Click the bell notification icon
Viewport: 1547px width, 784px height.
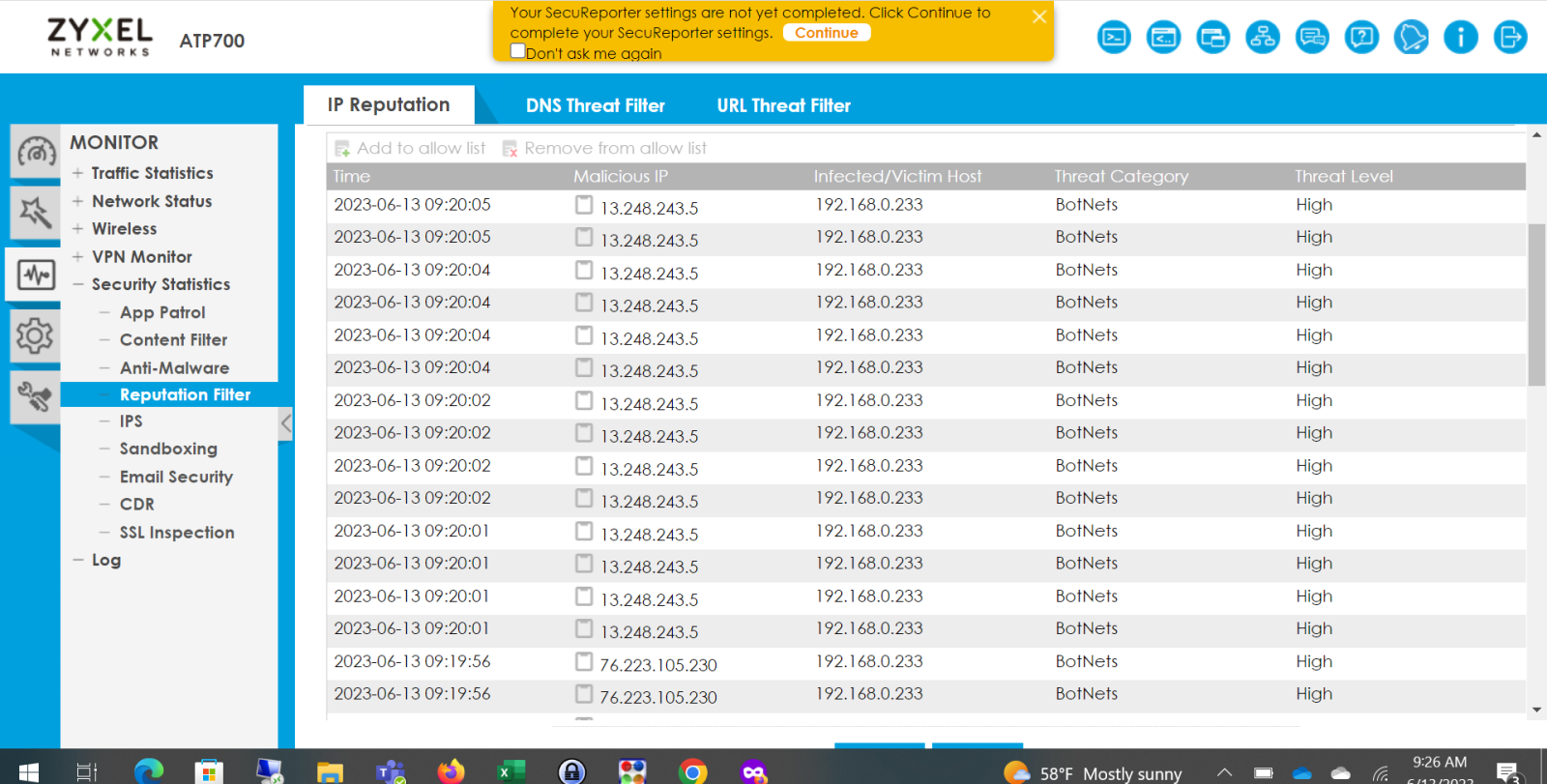[x=1411, y=38]
